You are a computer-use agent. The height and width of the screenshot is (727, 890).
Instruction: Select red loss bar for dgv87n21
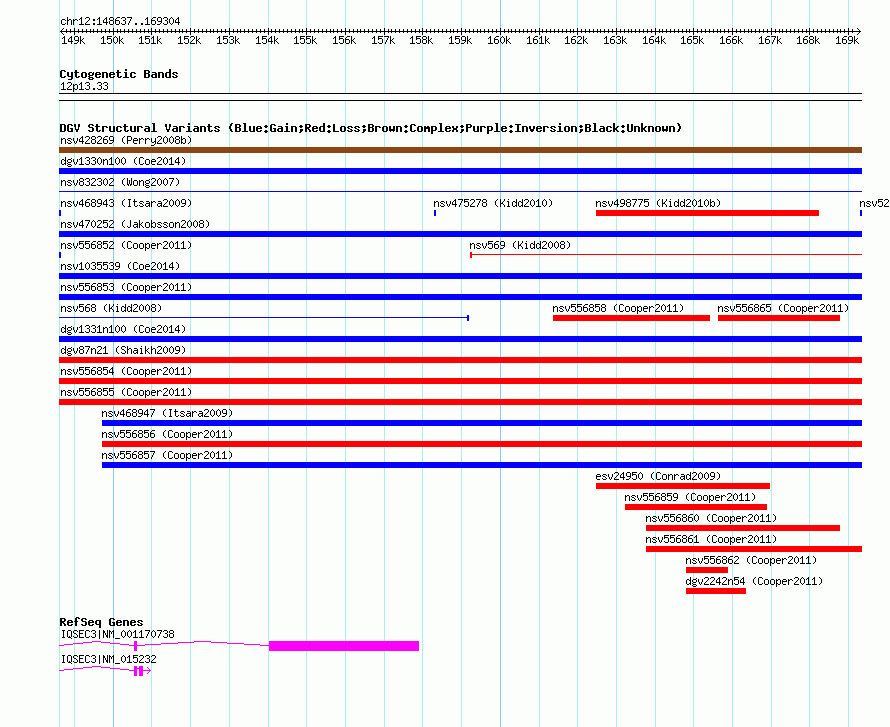pyautogui.click(x=460, y=360)
